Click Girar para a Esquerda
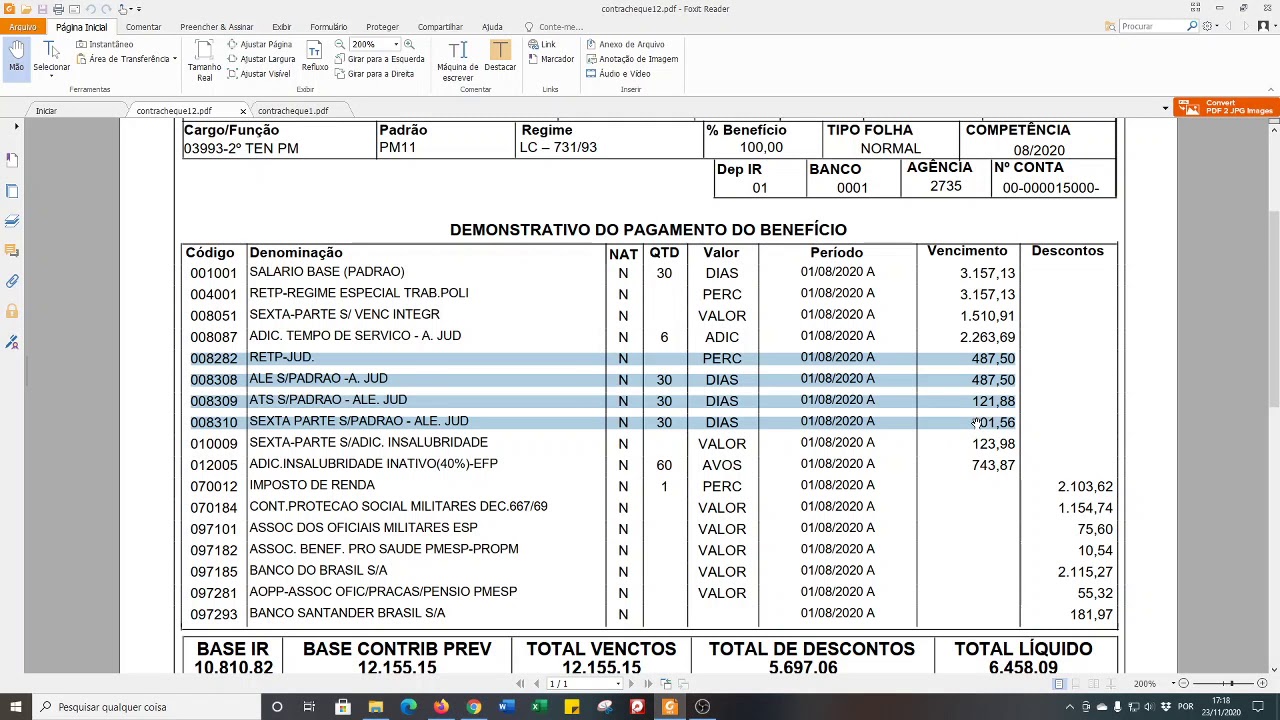Screen dimensions: 1280x720 tap(380, 59)
